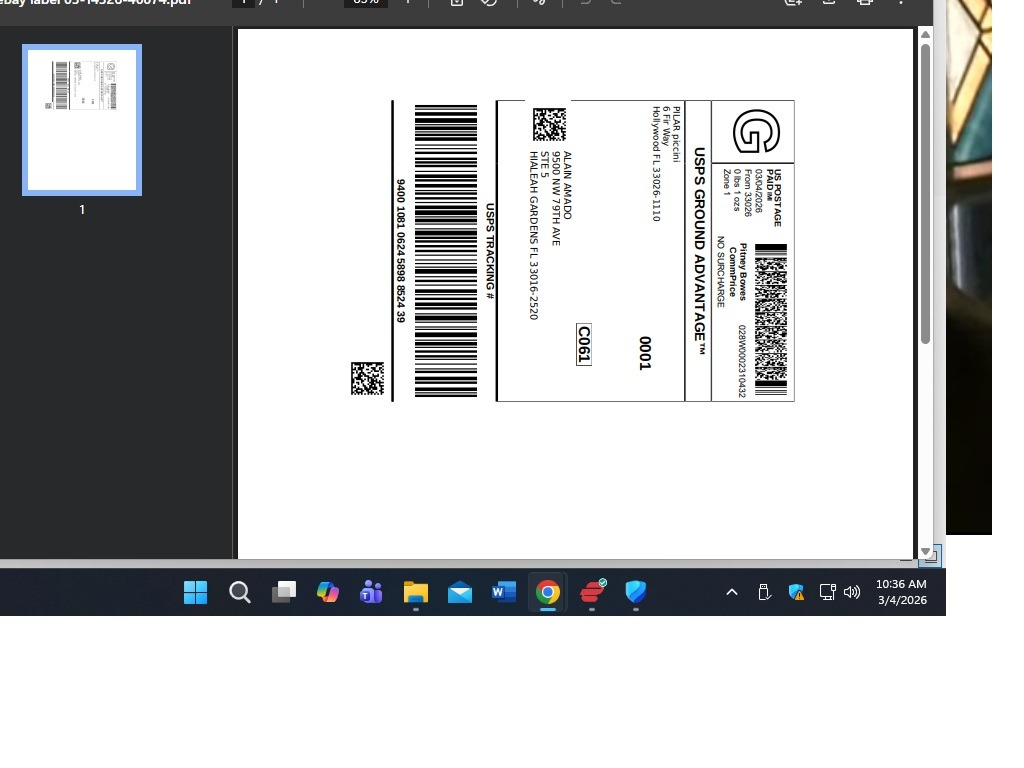
Task: Open the clock showing 10:36 AM
Action: [x=901, y=592]
